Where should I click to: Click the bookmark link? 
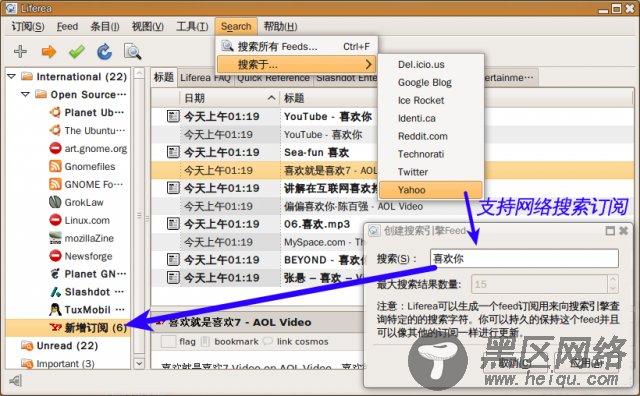pyautogui.click(x=236, y=341)
